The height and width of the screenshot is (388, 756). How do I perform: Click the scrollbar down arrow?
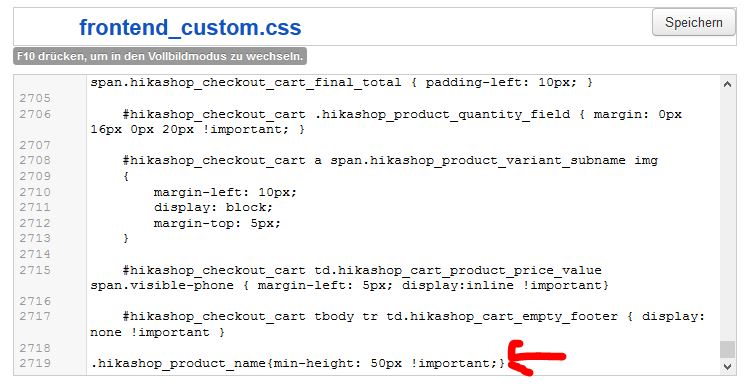coord(728,367)
